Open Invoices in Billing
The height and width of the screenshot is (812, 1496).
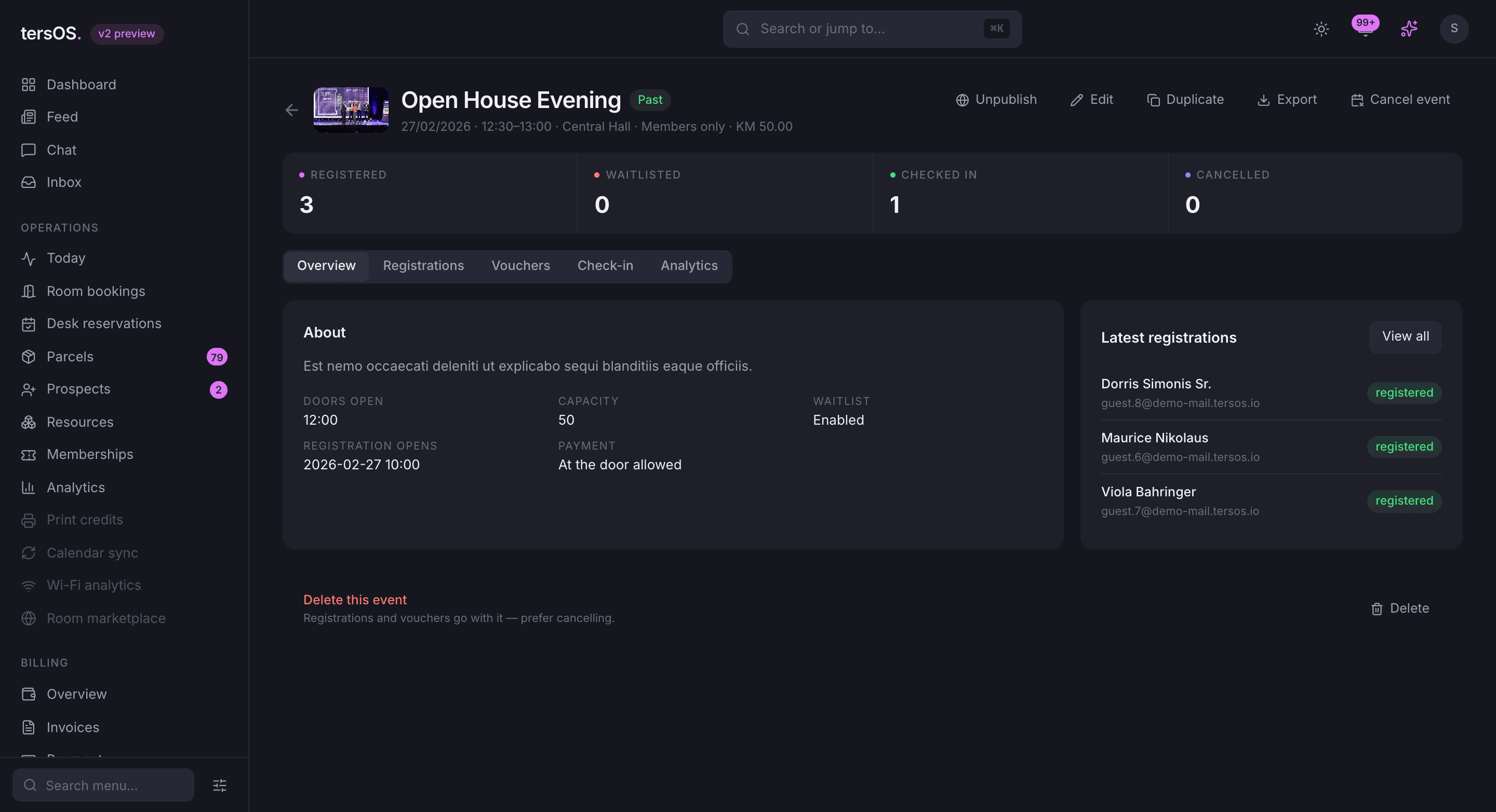click(x=124, y=728)
